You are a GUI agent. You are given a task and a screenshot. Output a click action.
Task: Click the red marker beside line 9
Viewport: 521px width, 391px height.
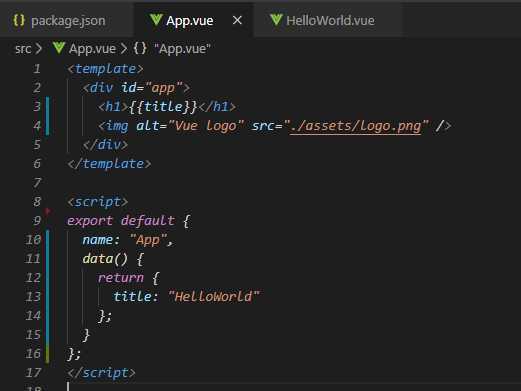[x=48, y=211]
